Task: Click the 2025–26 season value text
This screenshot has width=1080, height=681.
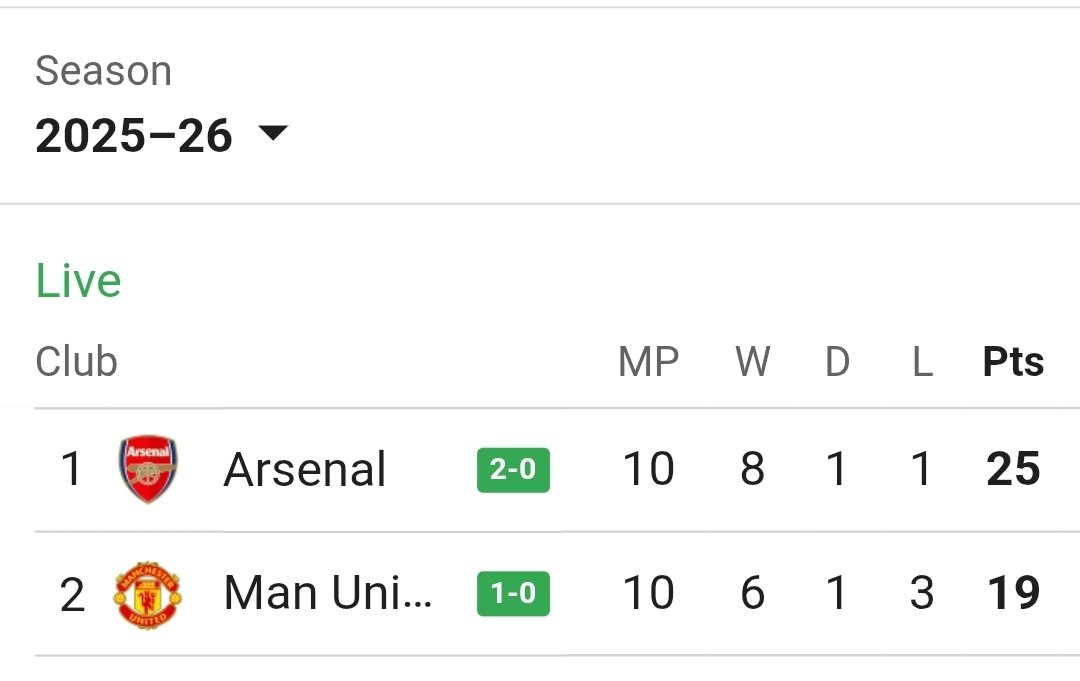Action: (134, 135)
